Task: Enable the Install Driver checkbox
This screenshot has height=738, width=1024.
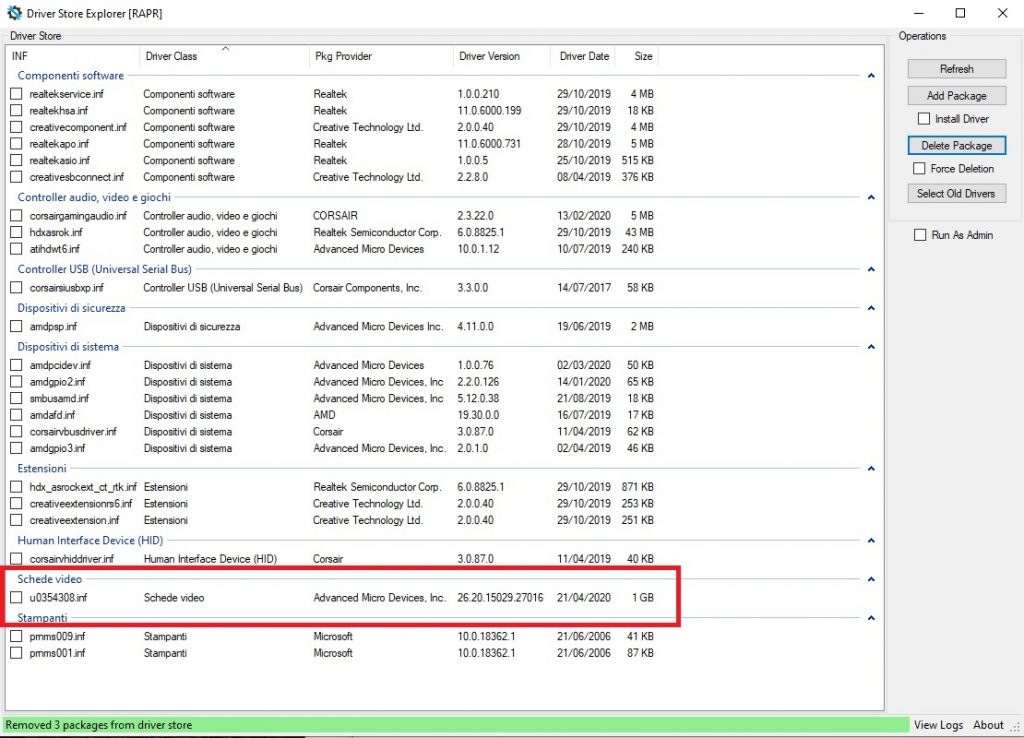Action: (x=924, y=119)
